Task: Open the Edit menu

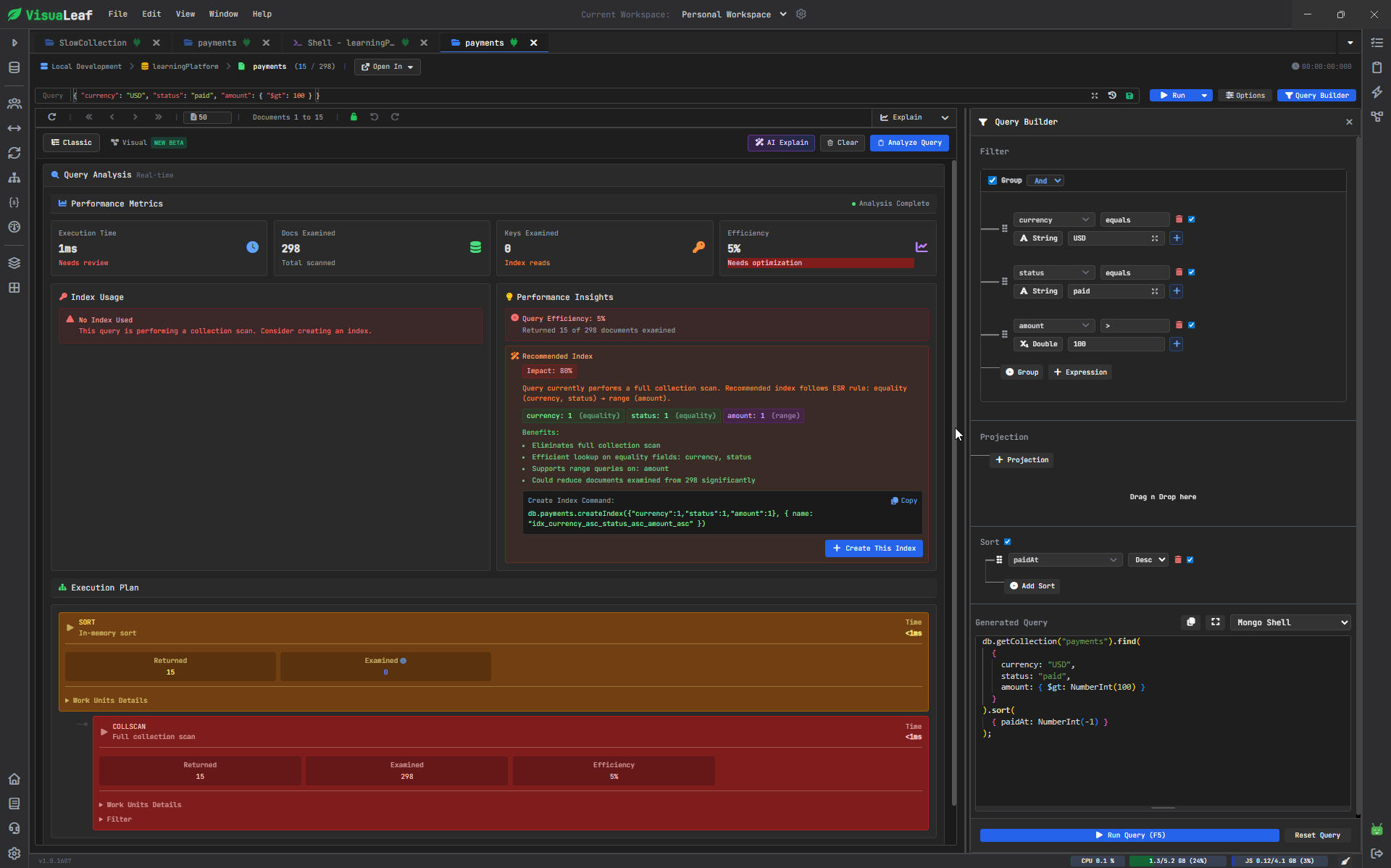Action: coord(151,14)
